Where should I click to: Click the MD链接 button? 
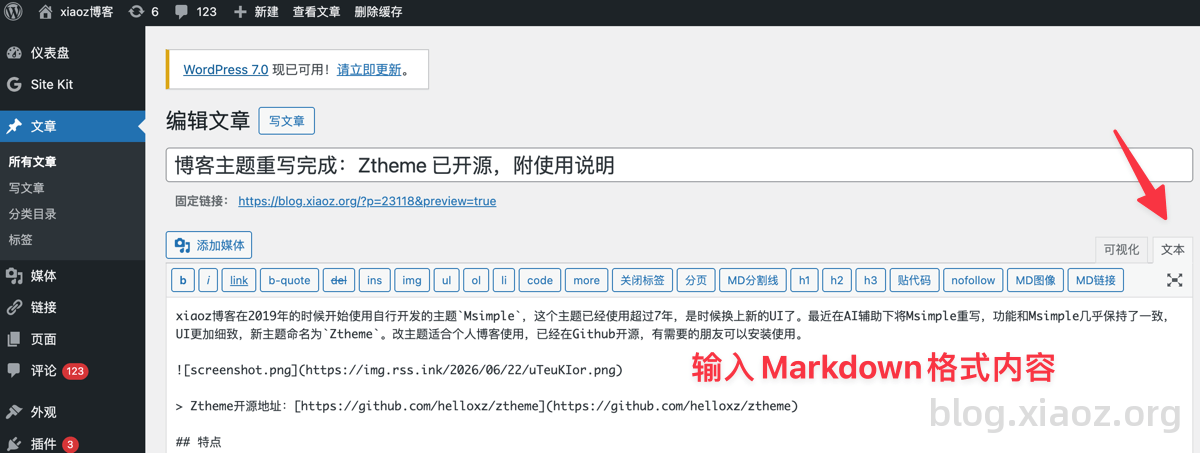point(1096,280)
